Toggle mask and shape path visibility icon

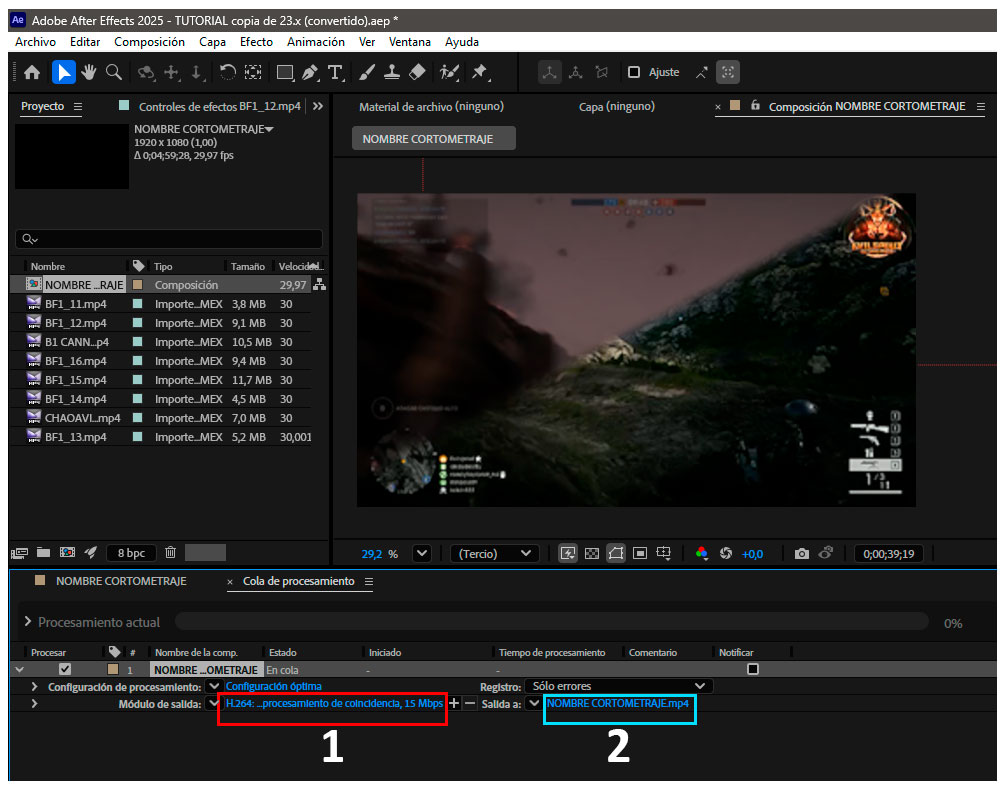click(616, 553)
